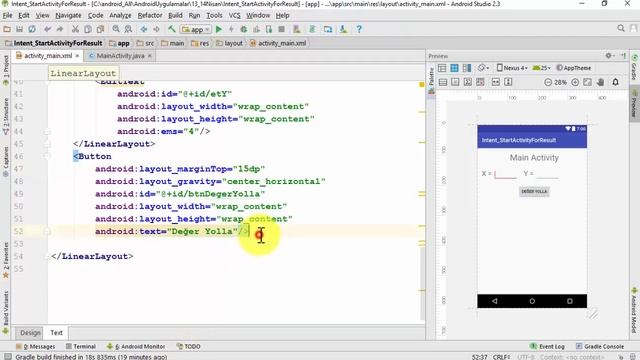Click the Undo arrow icon

click(47, 29)
